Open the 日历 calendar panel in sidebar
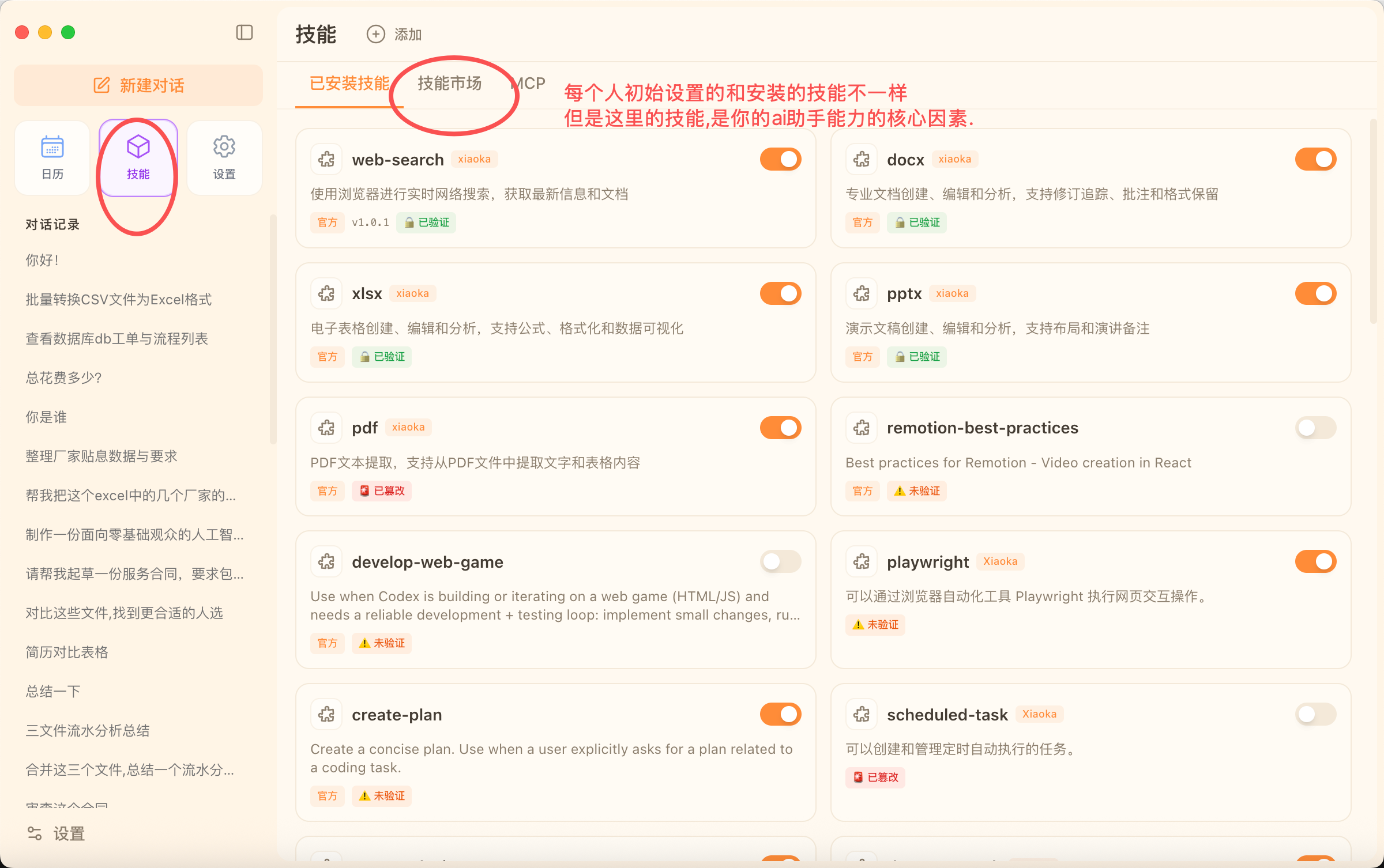1384x868 pixels. pos(51,157)
